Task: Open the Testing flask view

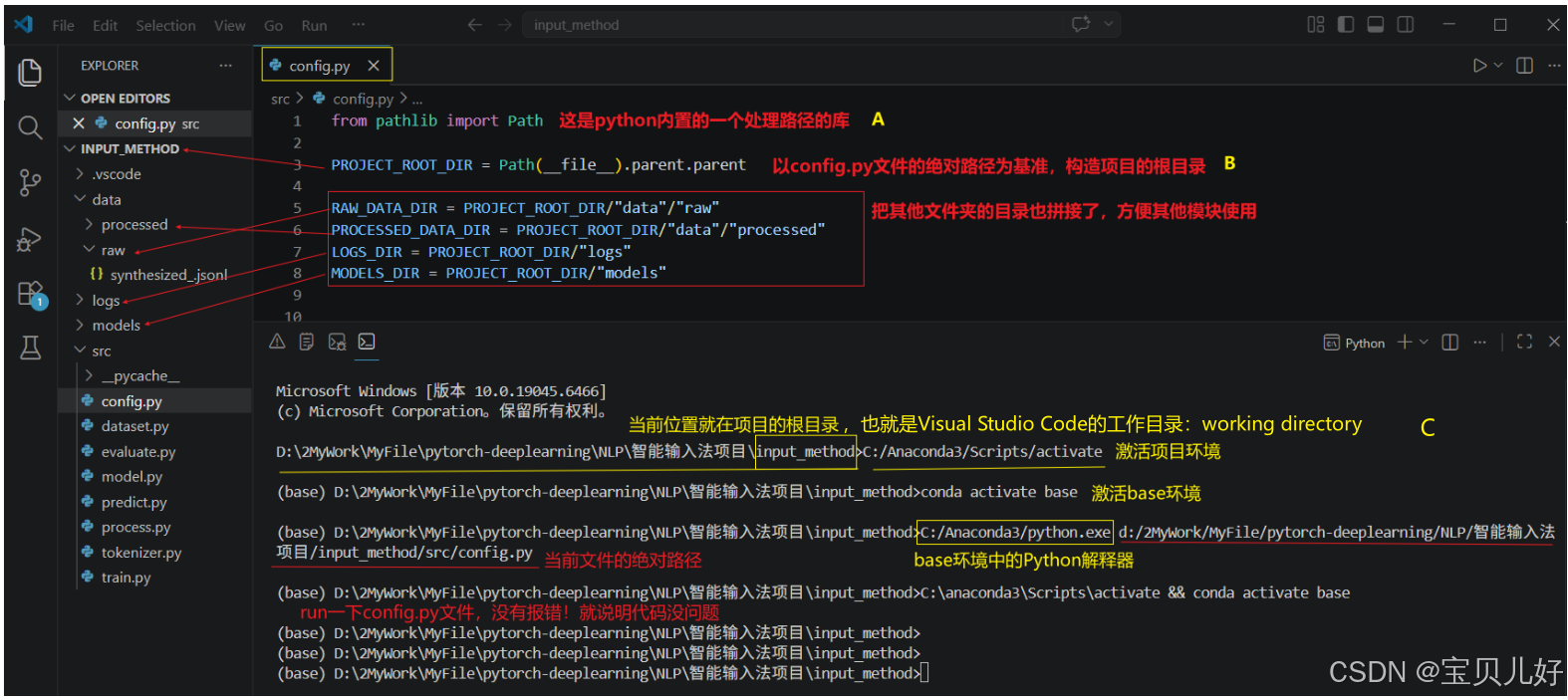Action: pos(30,348)
